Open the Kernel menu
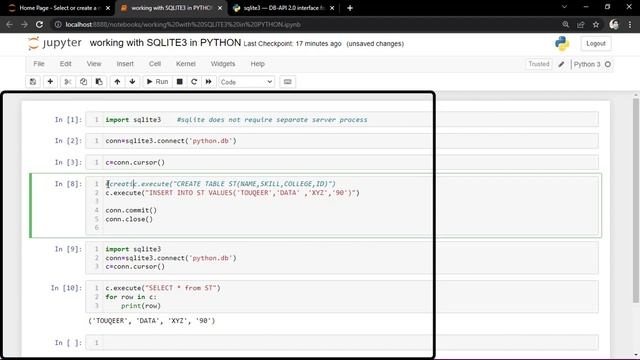 (186, 64)
